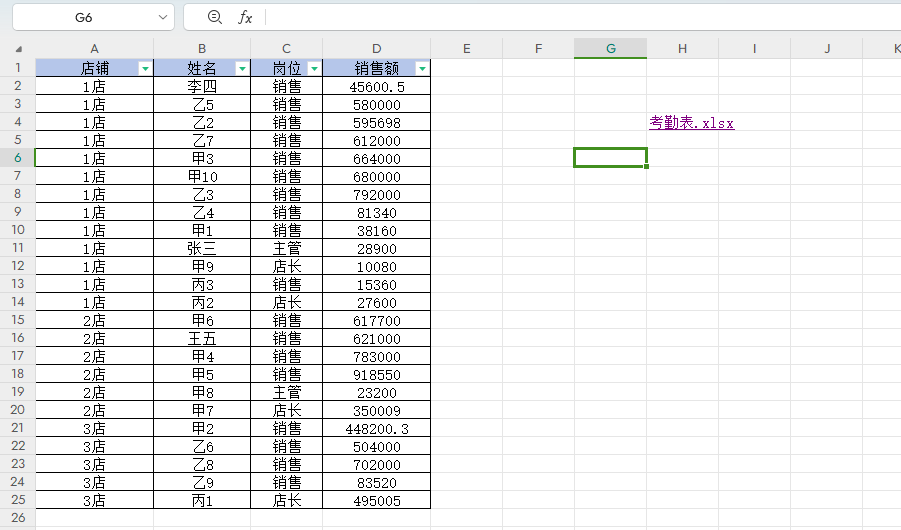Select the cell with 792000
This screenshot has width=901, height=530.
(376, 194)
